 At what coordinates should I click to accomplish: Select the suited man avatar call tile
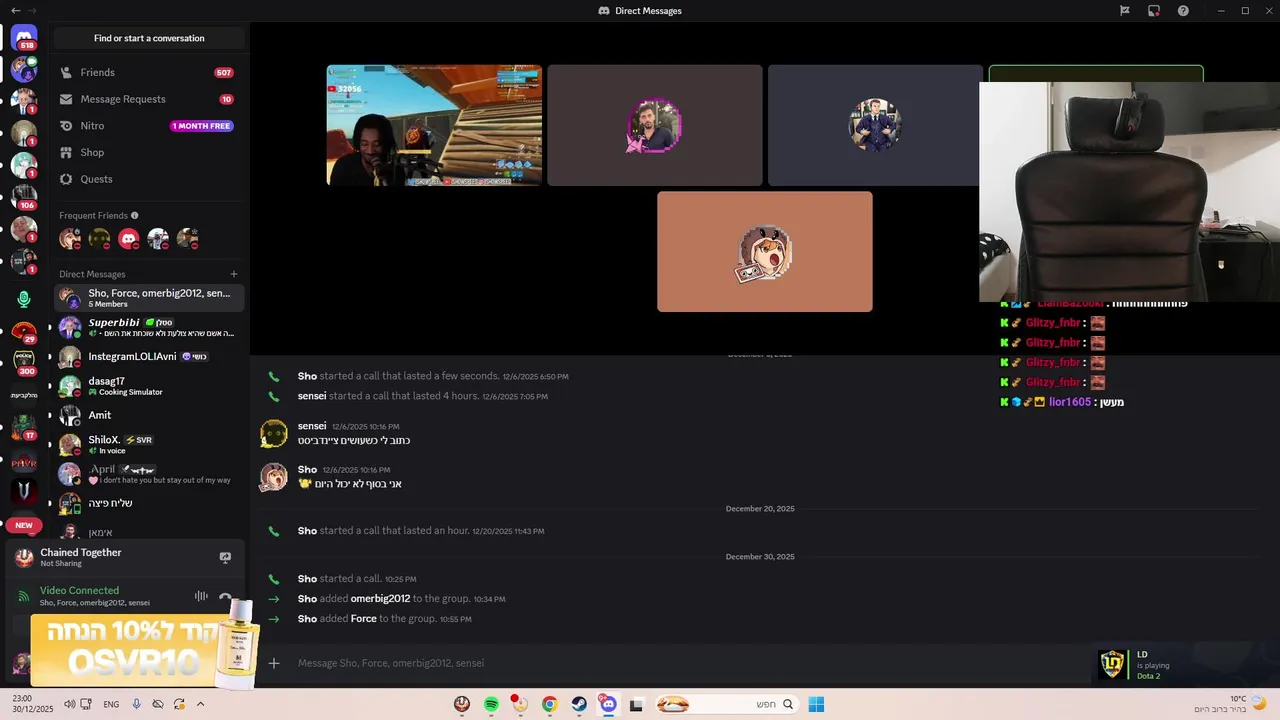874,125
